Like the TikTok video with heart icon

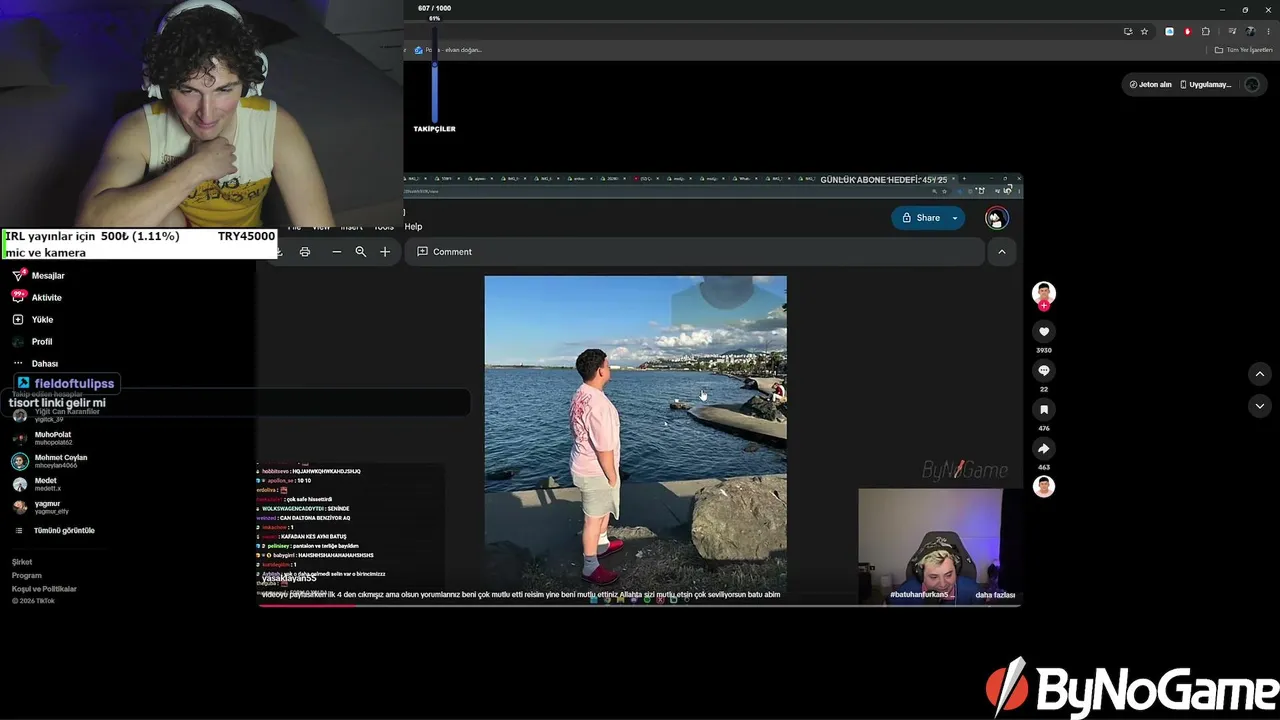(x=1044, y=332)
